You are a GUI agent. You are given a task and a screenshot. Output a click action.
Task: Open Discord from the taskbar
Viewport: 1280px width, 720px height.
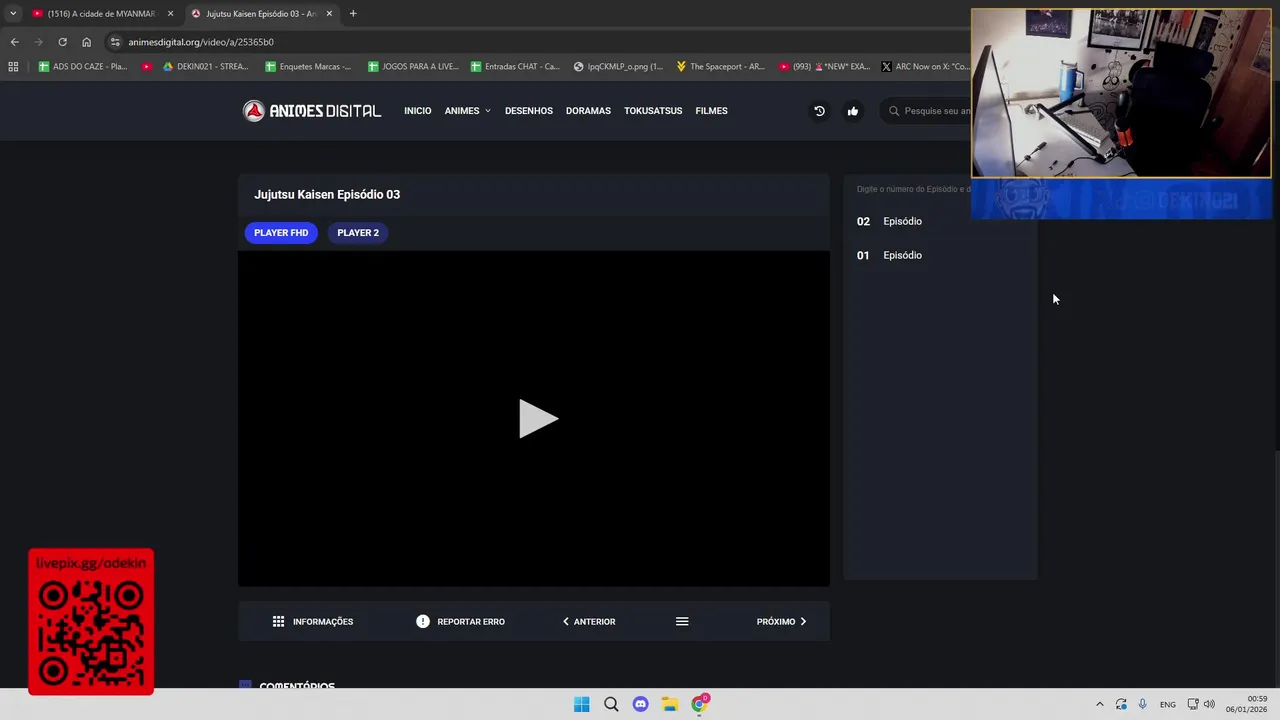click(x=640, y=704)
